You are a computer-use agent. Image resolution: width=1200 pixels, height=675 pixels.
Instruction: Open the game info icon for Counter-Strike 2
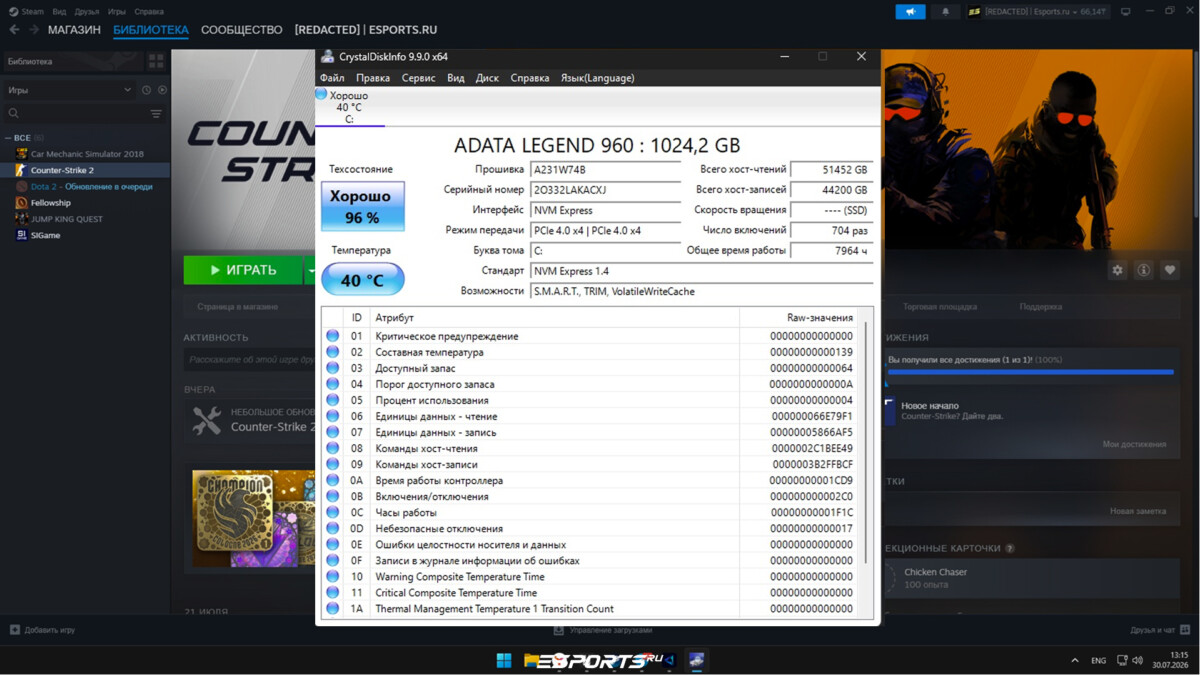1143,270
